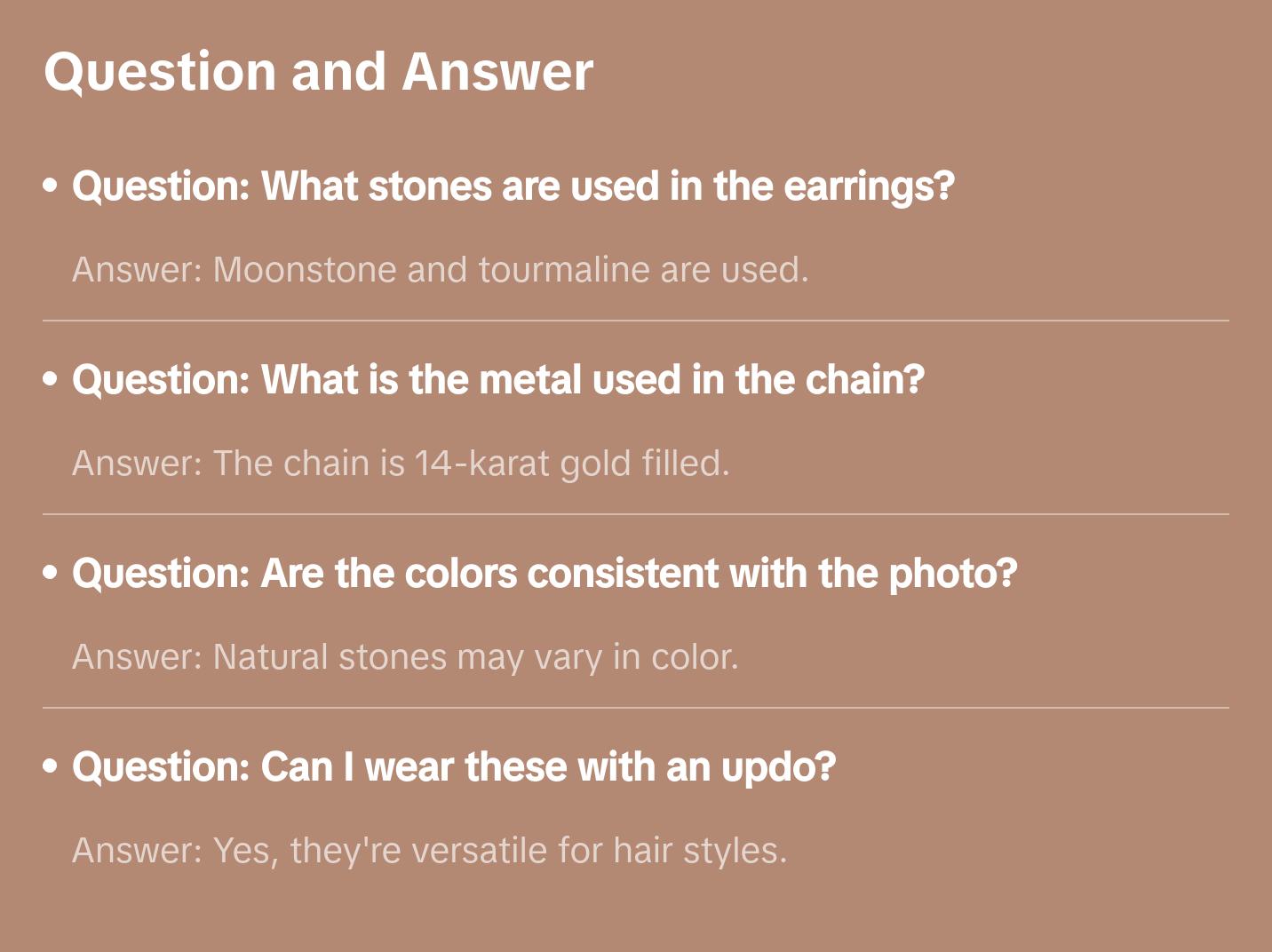
Task: Click the bullet beside the chain metal question
Action: [51, 379]
